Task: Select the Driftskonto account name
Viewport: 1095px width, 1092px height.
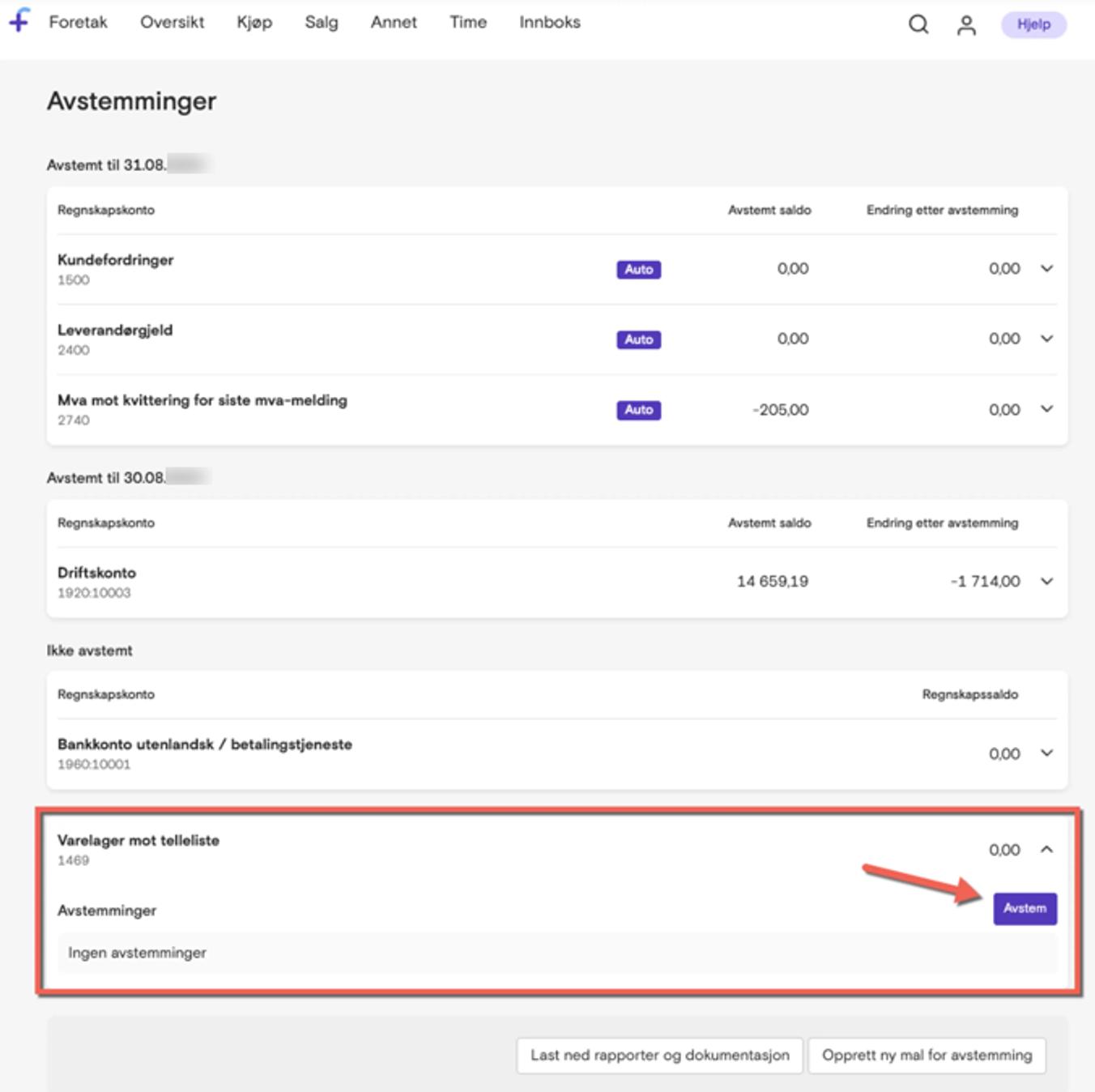Action: tap(96, 573)
